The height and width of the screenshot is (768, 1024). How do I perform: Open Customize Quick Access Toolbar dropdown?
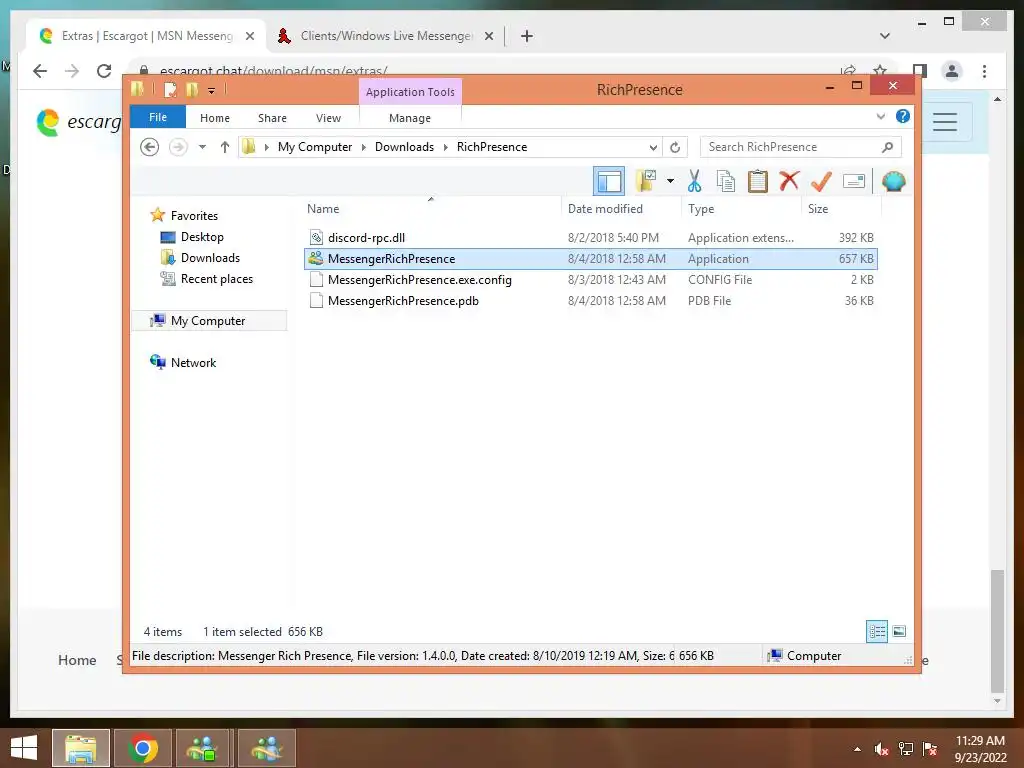pos(211,90)
